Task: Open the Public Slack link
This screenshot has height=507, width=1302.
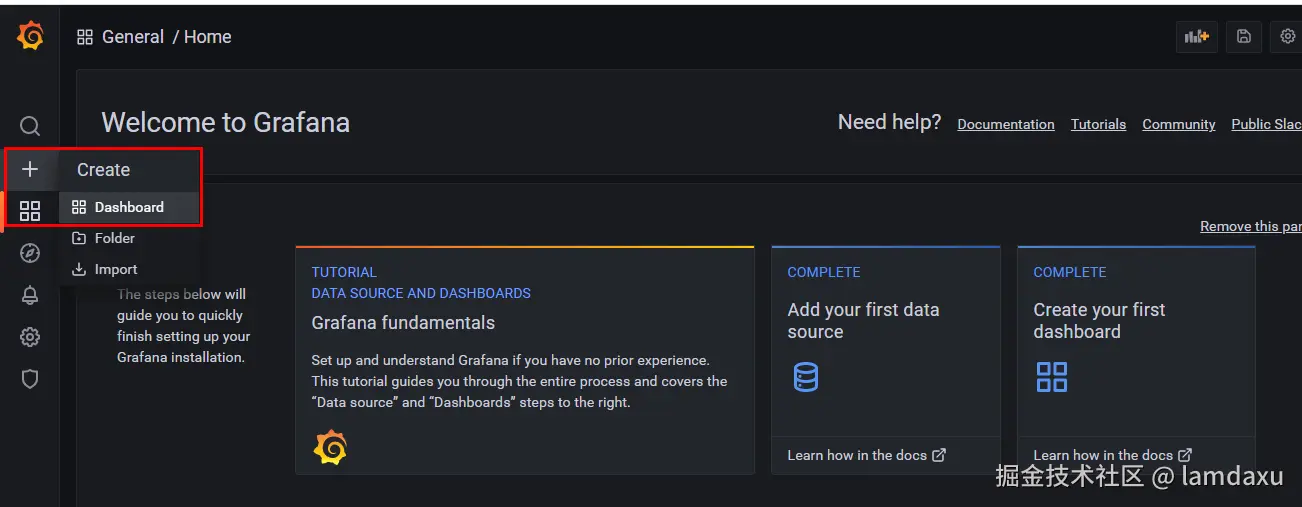Action: point(1266,124)
